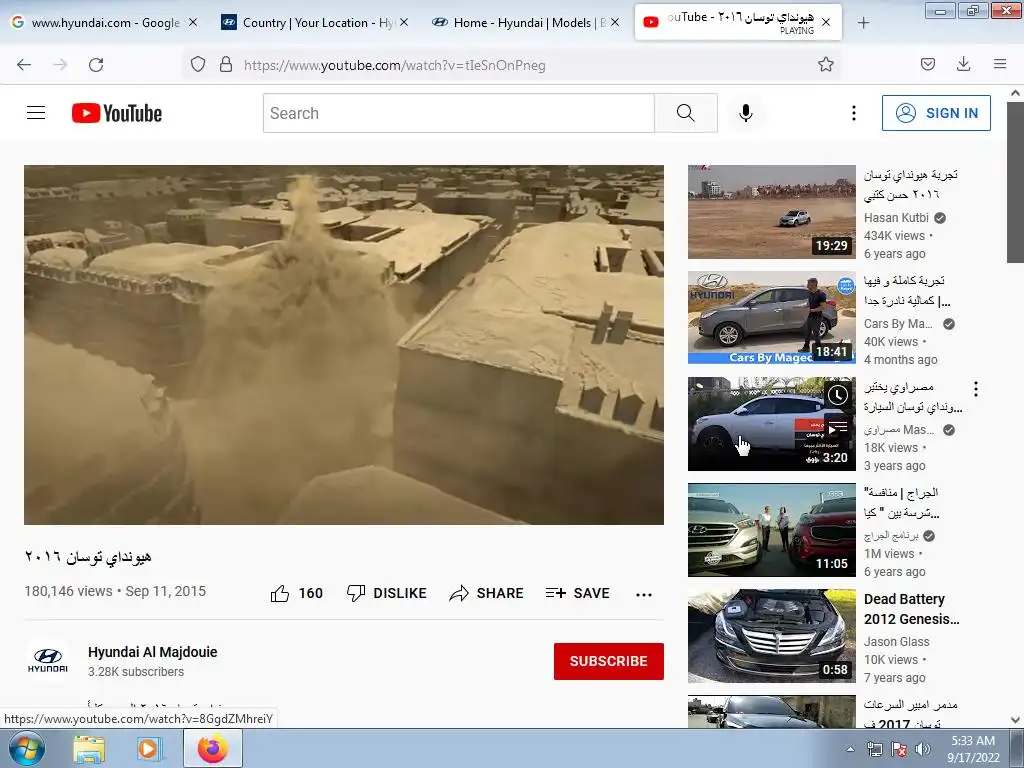This screenshot has height=768, width=1024.
Task: Open Windows Start menu
Action: 27,748
